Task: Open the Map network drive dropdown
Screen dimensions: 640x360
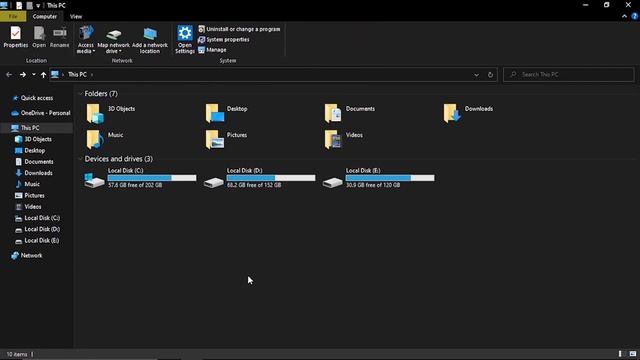Action: [x=113, y=41]
